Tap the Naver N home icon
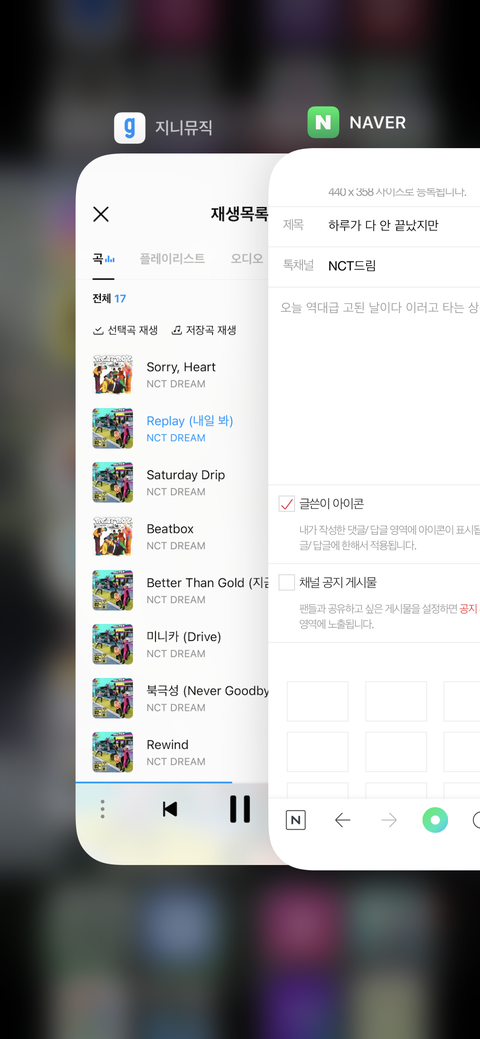This screenshot has width=480, height=1039. pos(296,820)
